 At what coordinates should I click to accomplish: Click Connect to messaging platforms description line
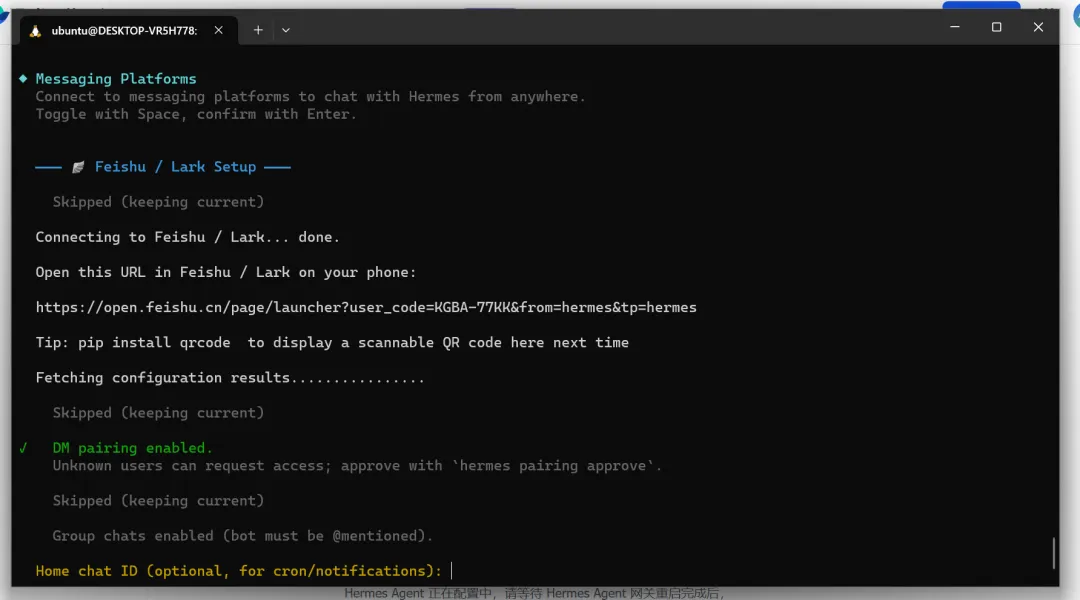(310, 96)
